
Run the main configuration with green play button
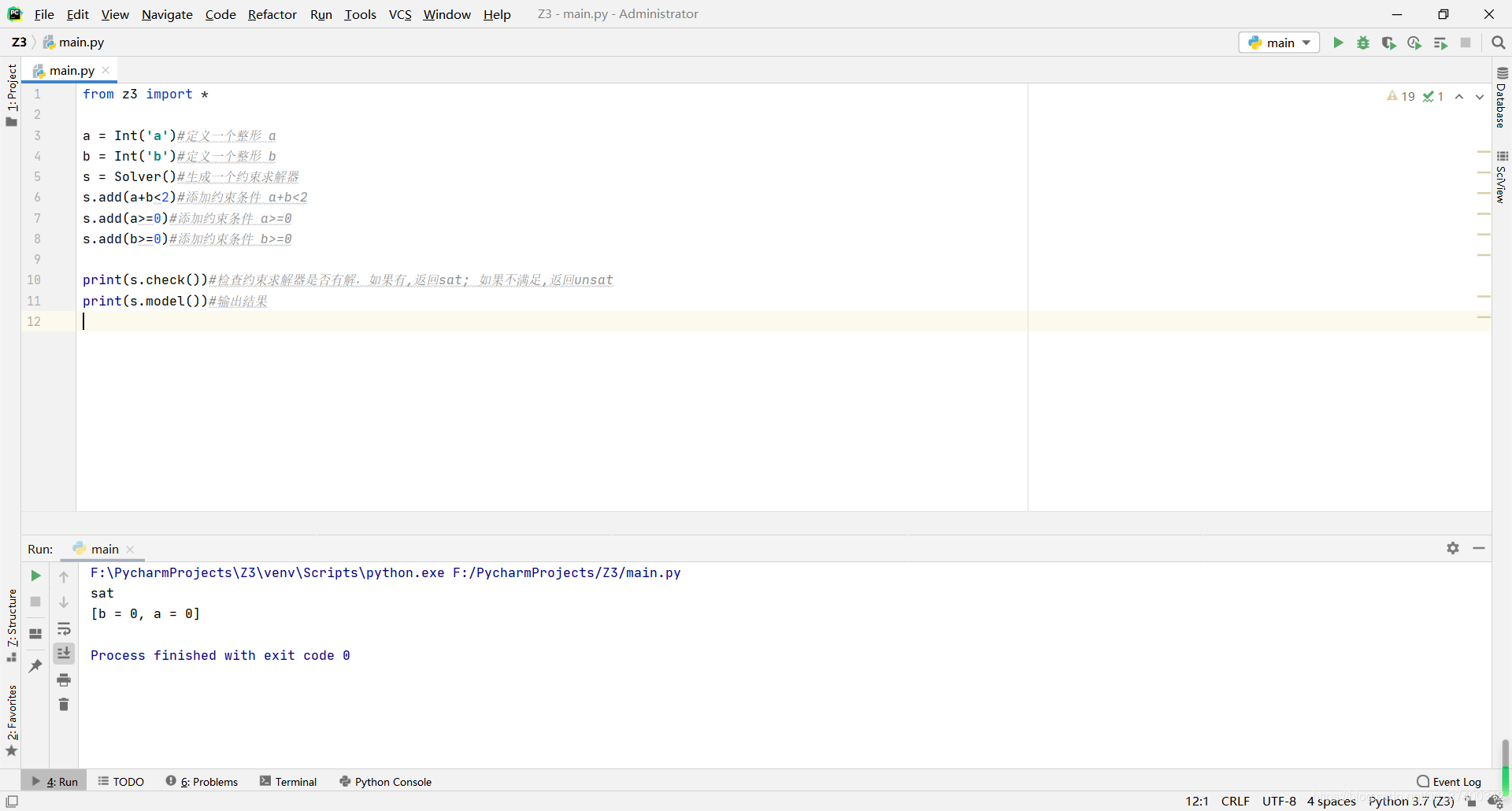click(x=1338, y=43)
